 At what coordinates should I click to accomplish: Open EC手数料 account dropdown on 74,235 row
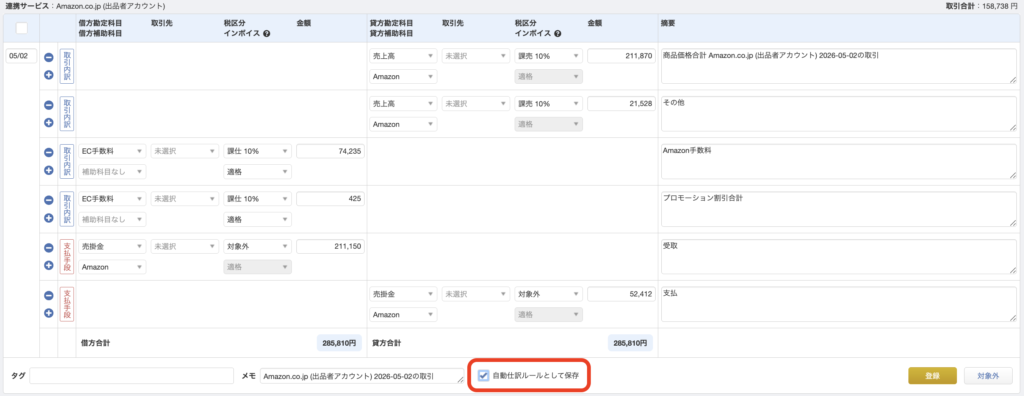click(x=112, y=152)
